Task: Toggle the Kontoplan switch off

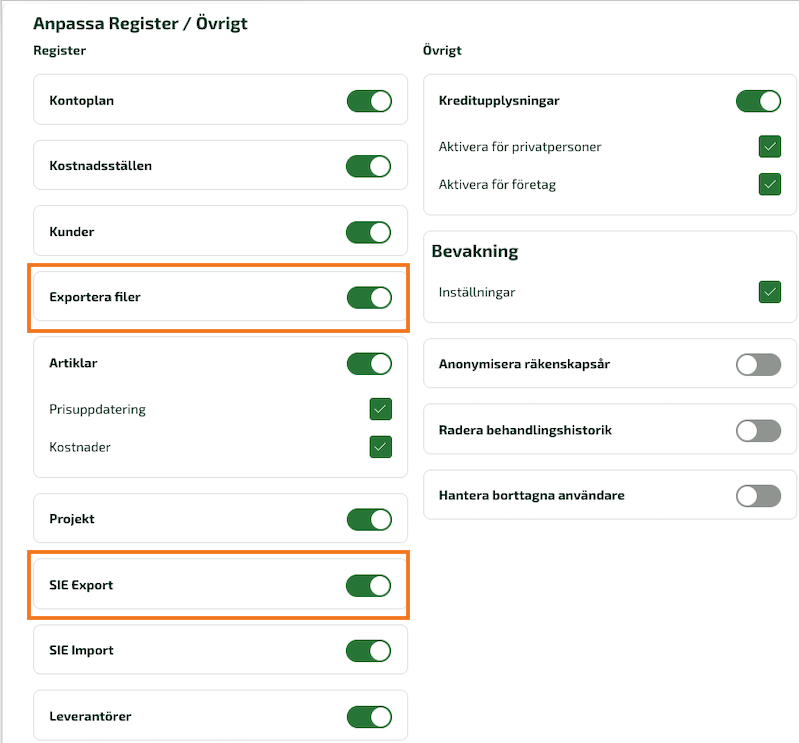Action: coord(369,101)
